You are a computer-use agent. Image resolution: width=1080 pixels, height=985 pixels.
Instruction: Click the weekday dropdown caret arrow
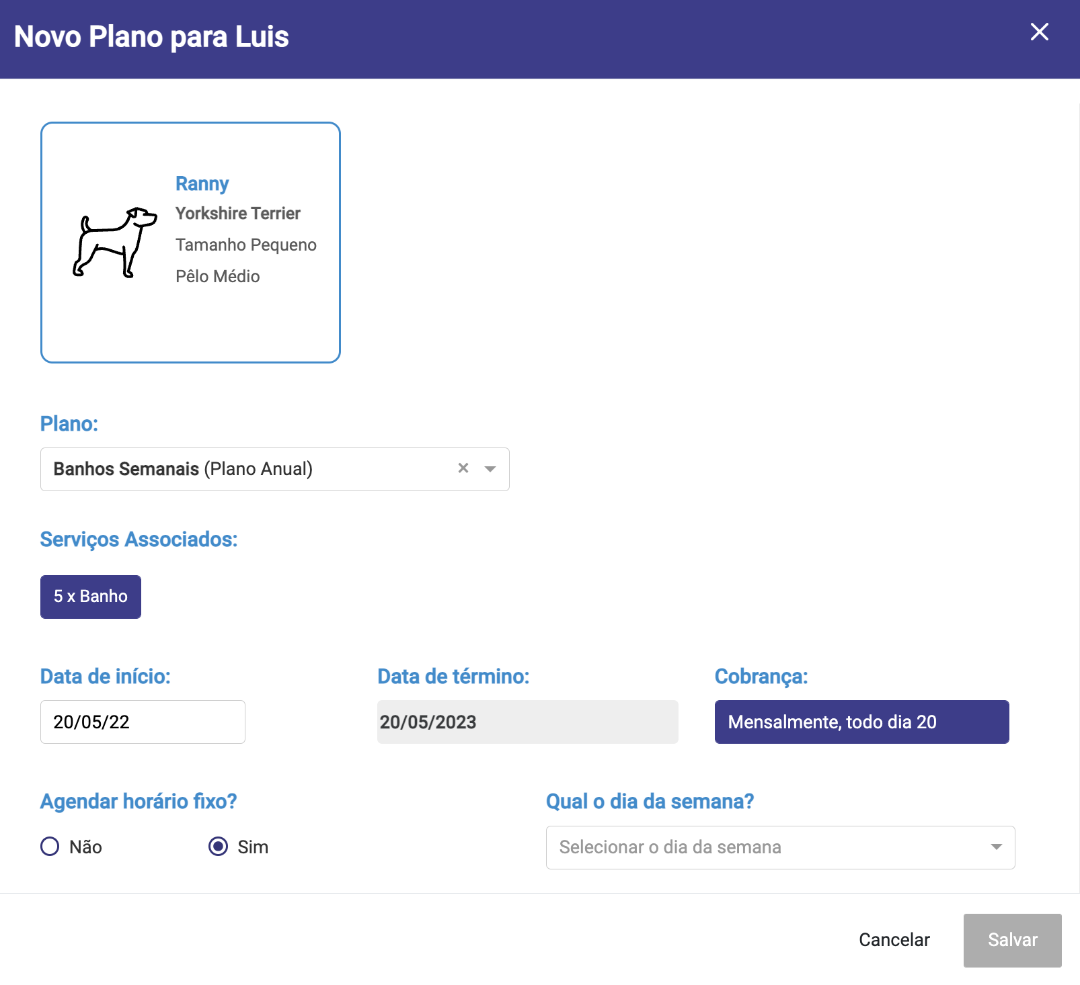pyautogui.click(x=996, y=847)
